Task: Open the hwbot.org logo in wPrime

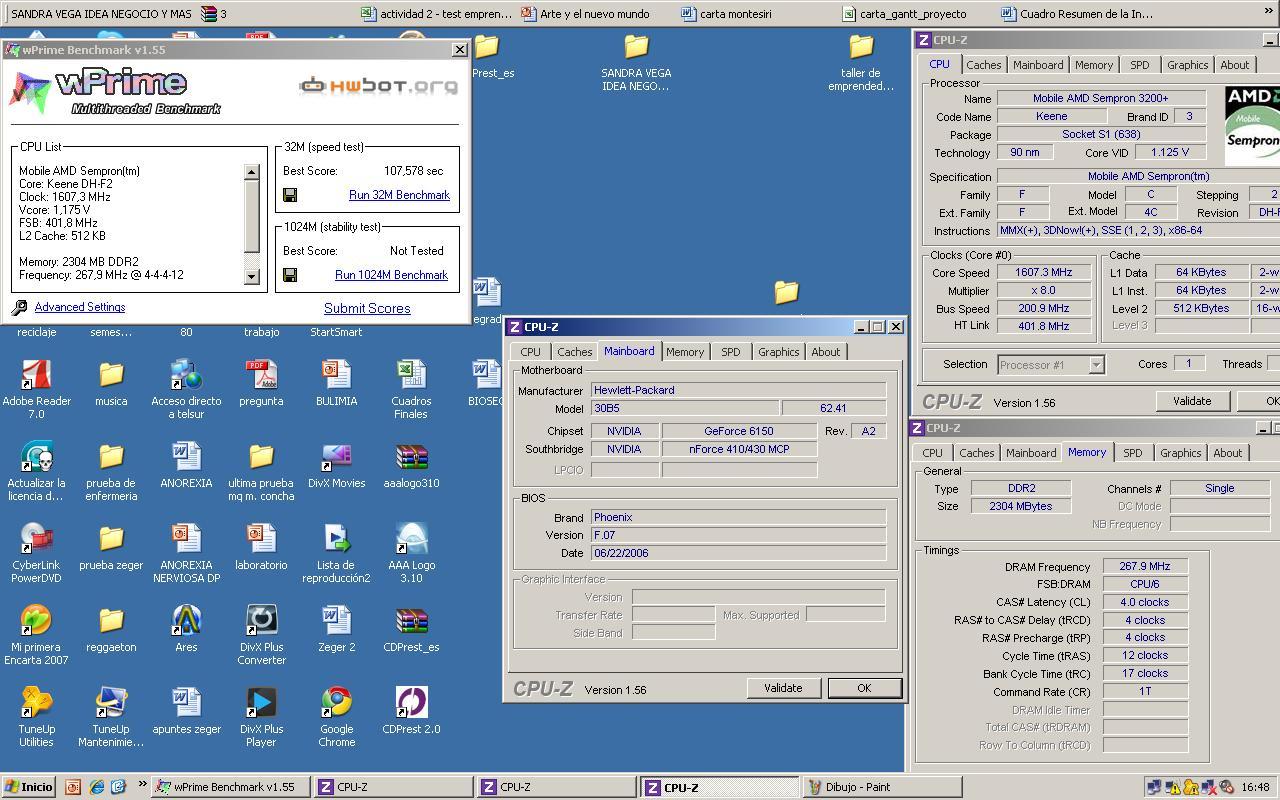Action: tap(378, 86)
